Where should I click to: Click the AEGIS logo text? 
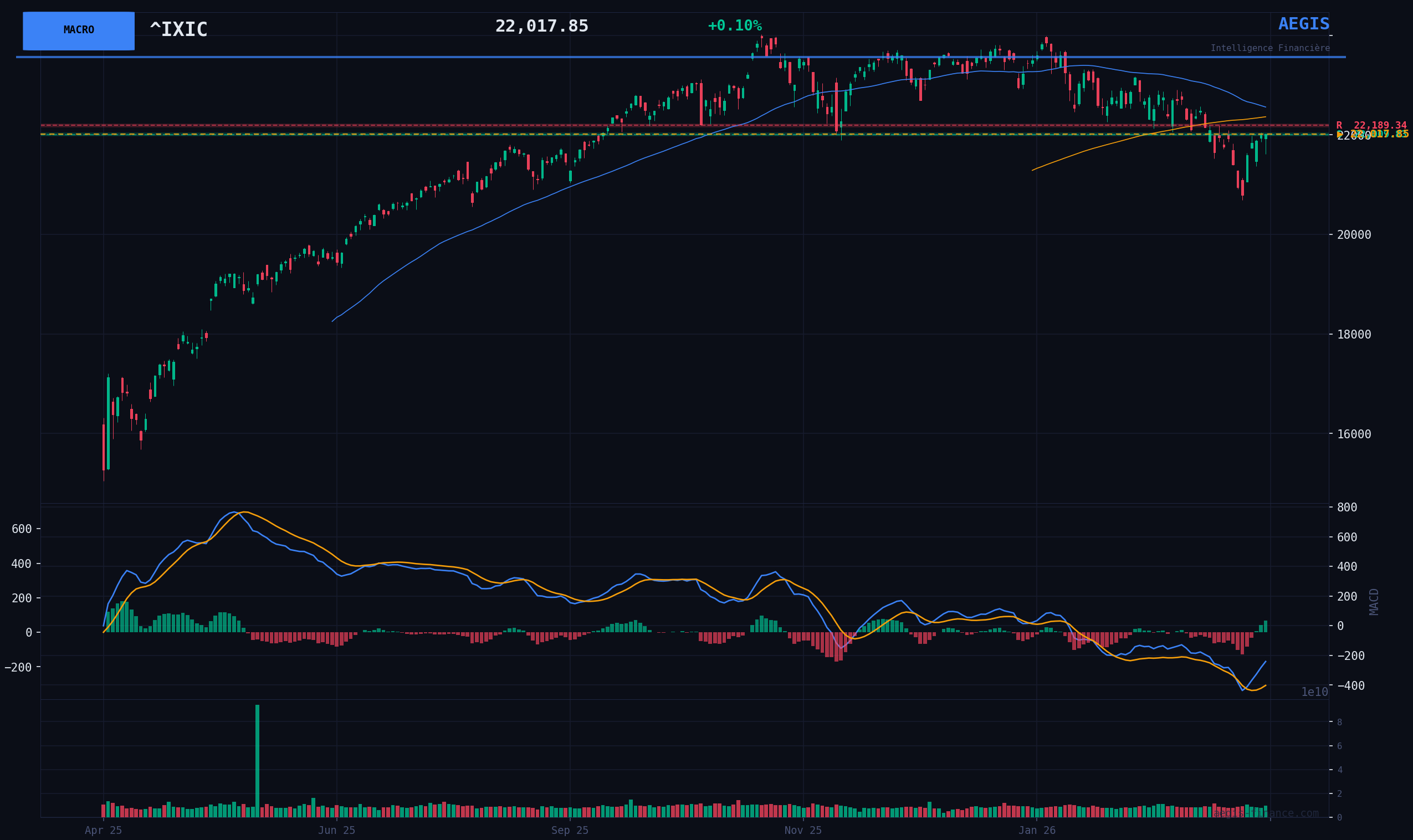coord(1303,24)
